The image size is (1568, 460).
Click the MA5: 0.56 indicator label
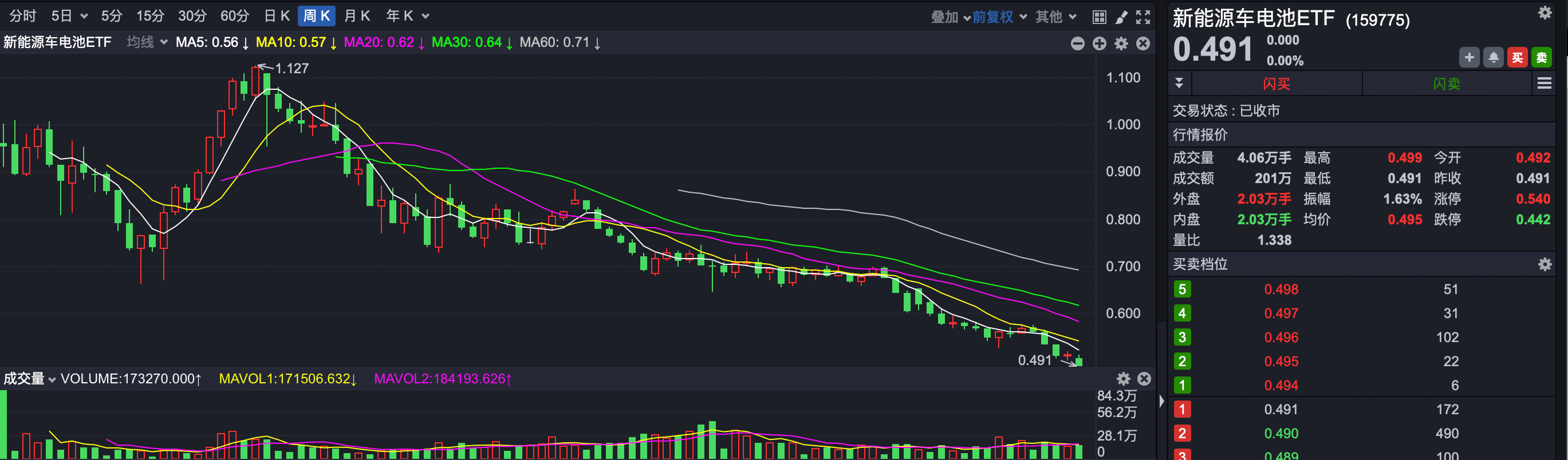(212, 42)
